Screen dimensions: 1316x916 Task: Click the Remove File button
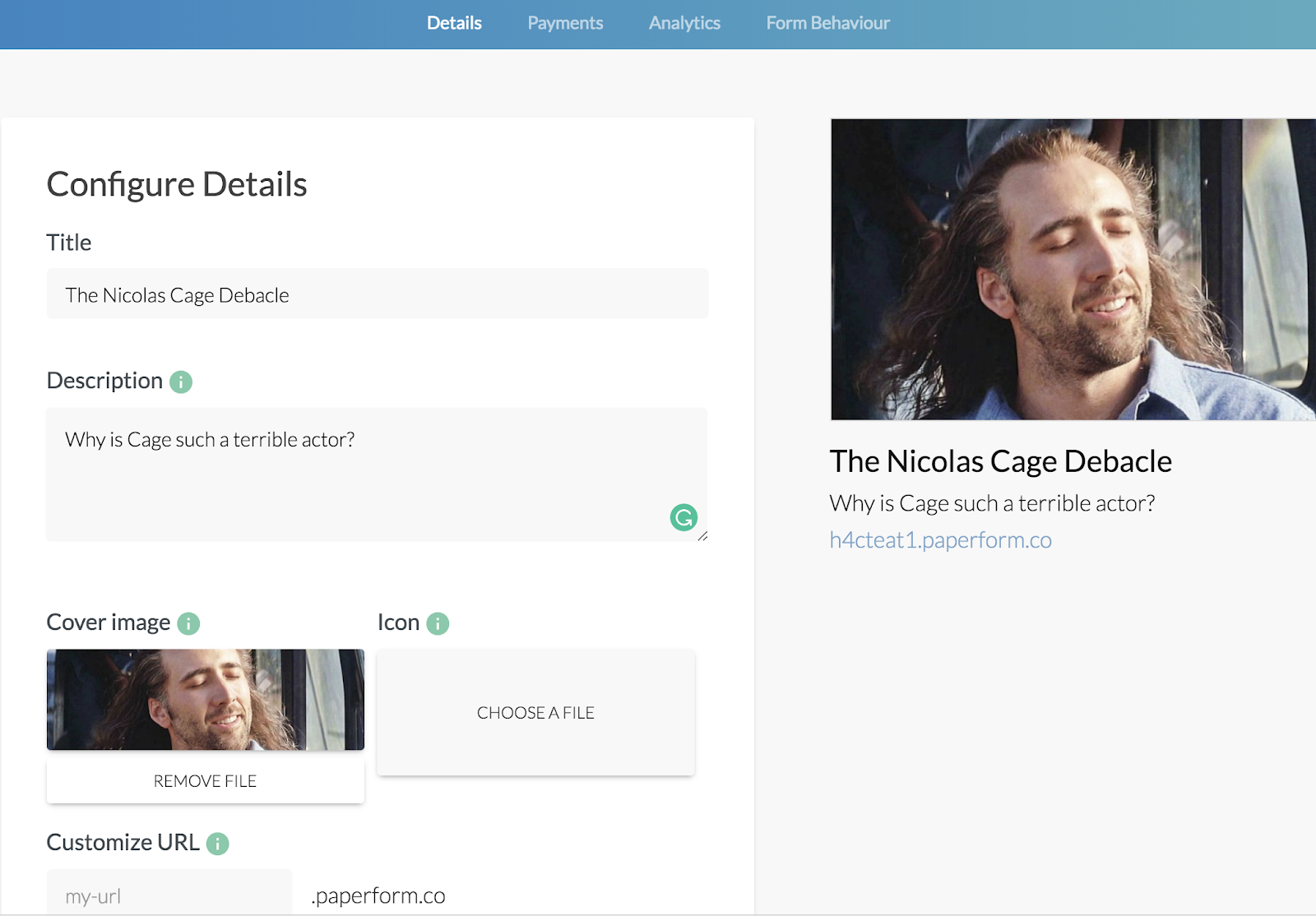point(206,781)
